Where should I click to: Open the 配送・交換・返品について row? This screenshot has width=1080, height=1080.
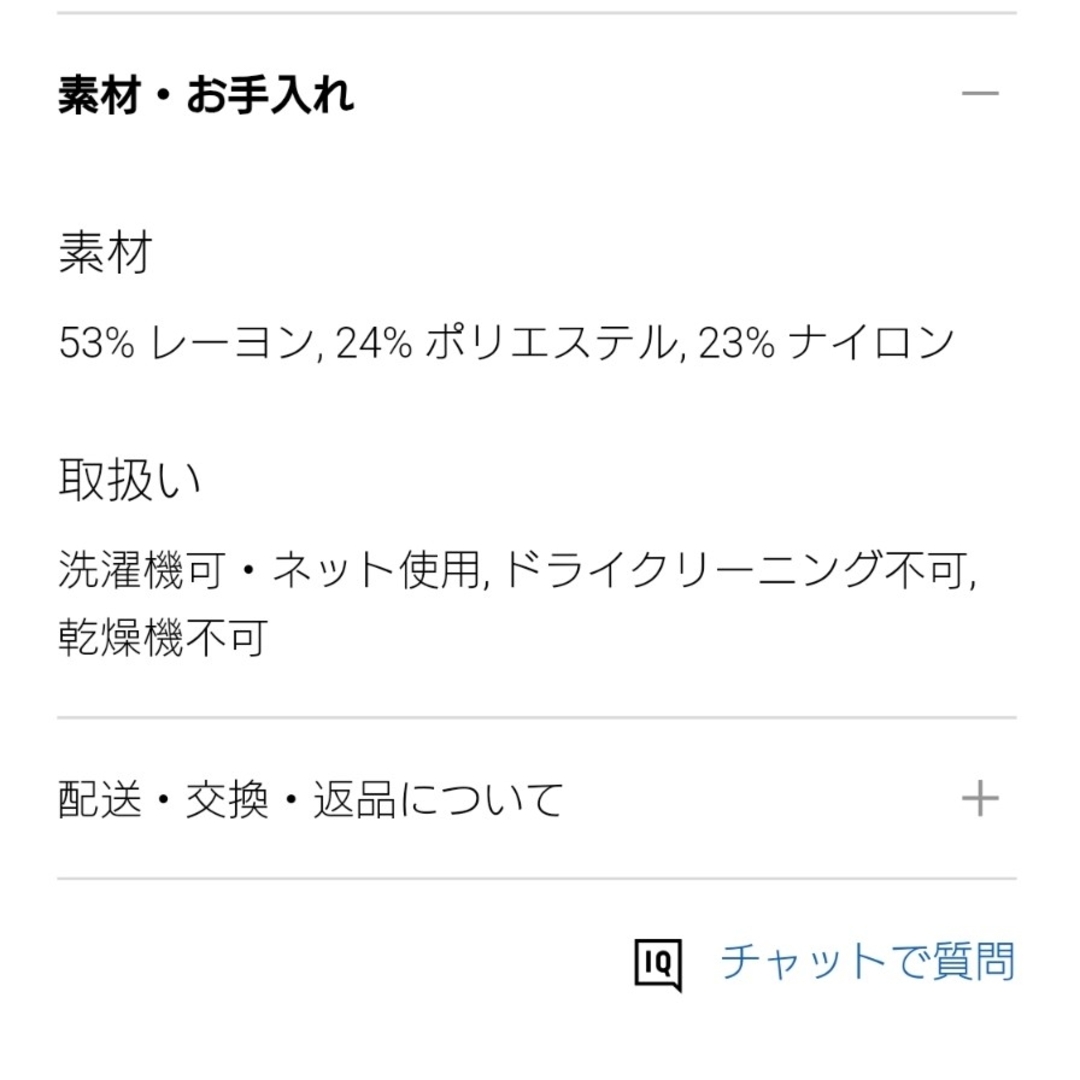(537, 799)
